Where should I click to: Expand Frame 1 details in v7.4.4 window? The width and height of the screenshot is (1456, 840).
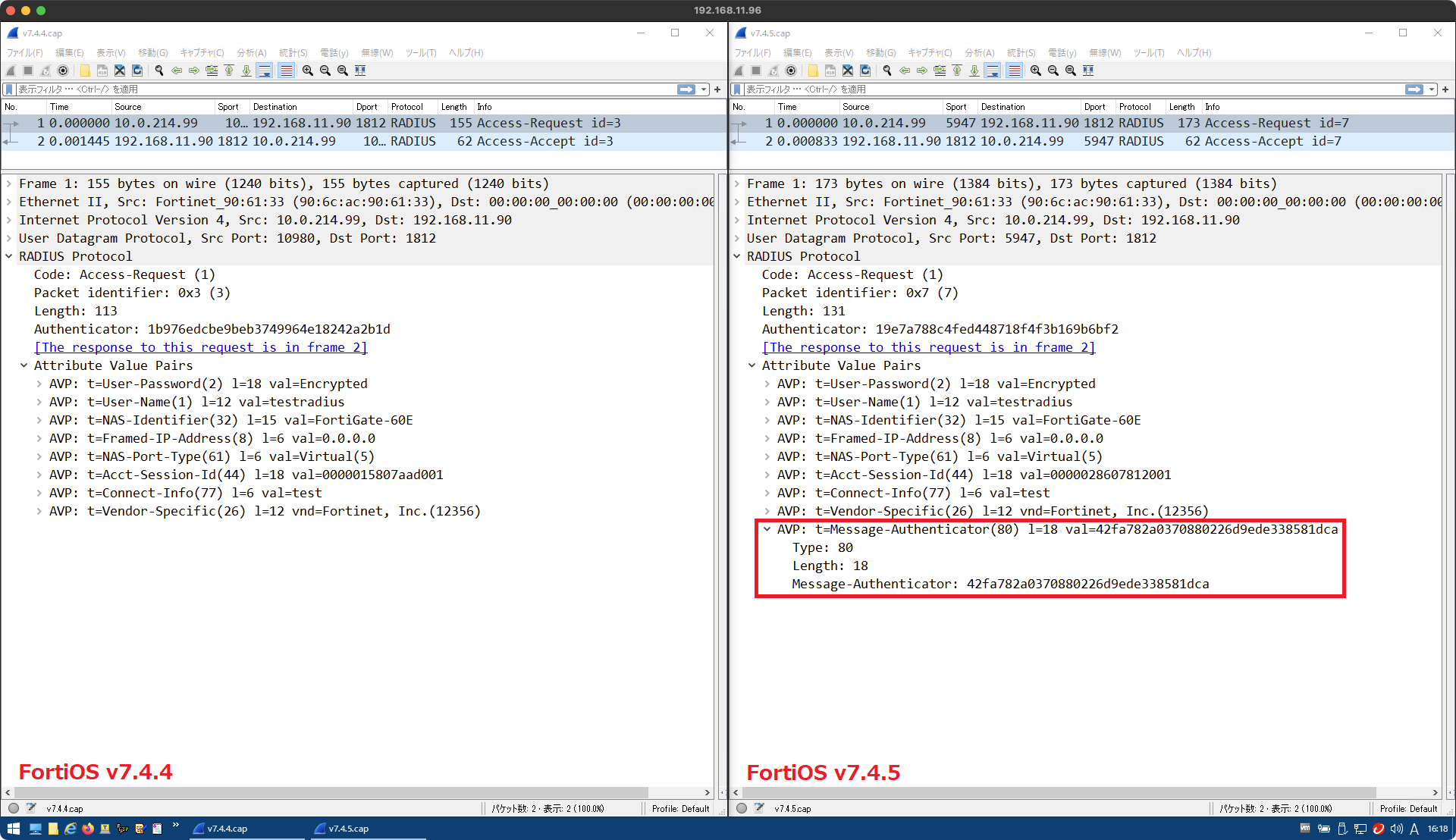coord(9,183)
